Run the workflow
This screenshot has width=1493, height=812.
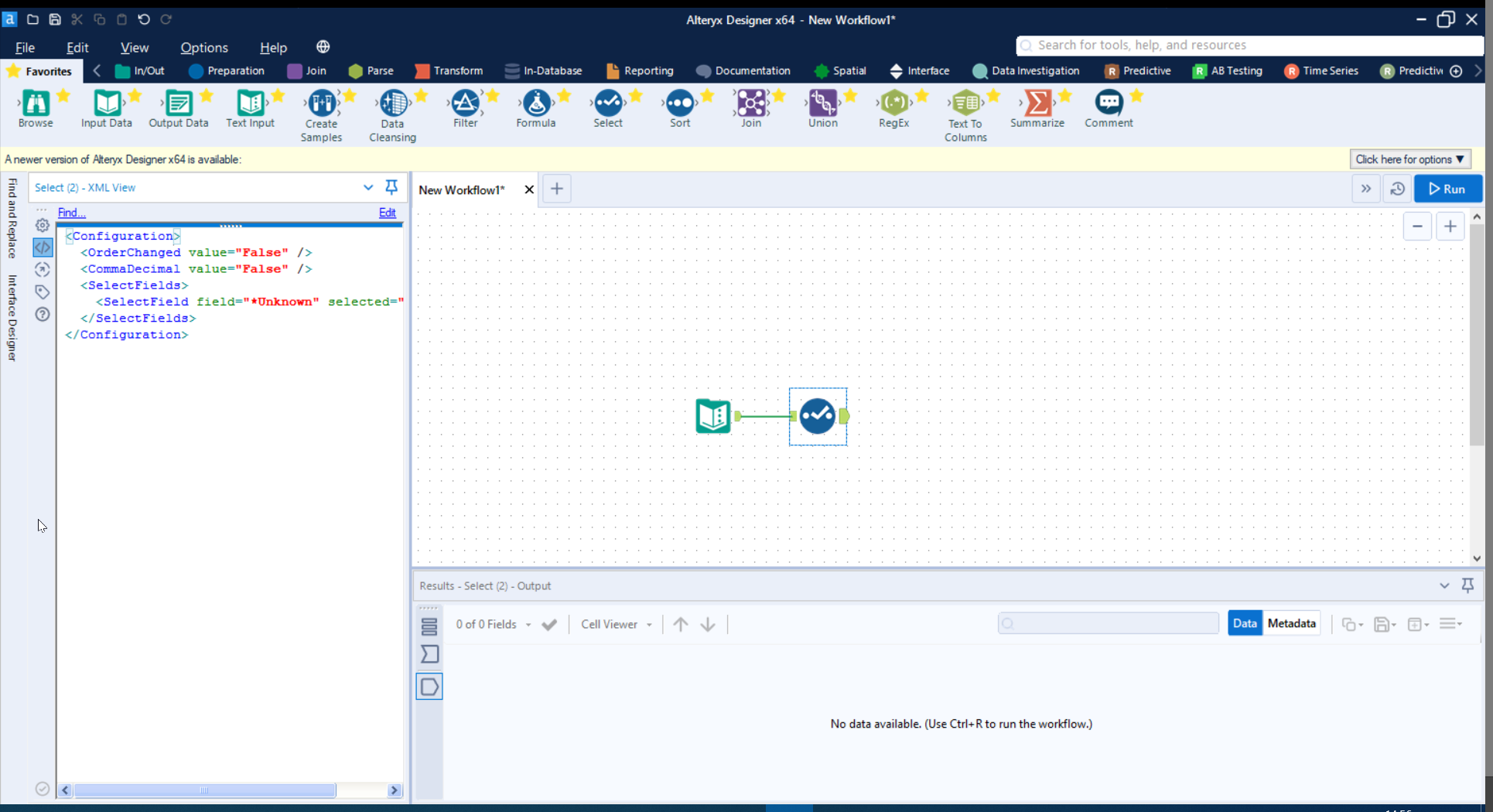tap(1447, 188)
